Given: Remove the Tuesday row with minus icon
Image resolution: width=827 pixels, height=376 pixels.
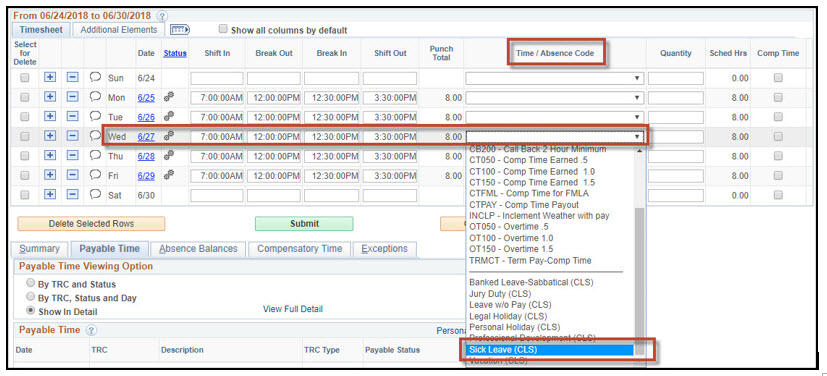Looking at the screenshot, I should [73, 117].
